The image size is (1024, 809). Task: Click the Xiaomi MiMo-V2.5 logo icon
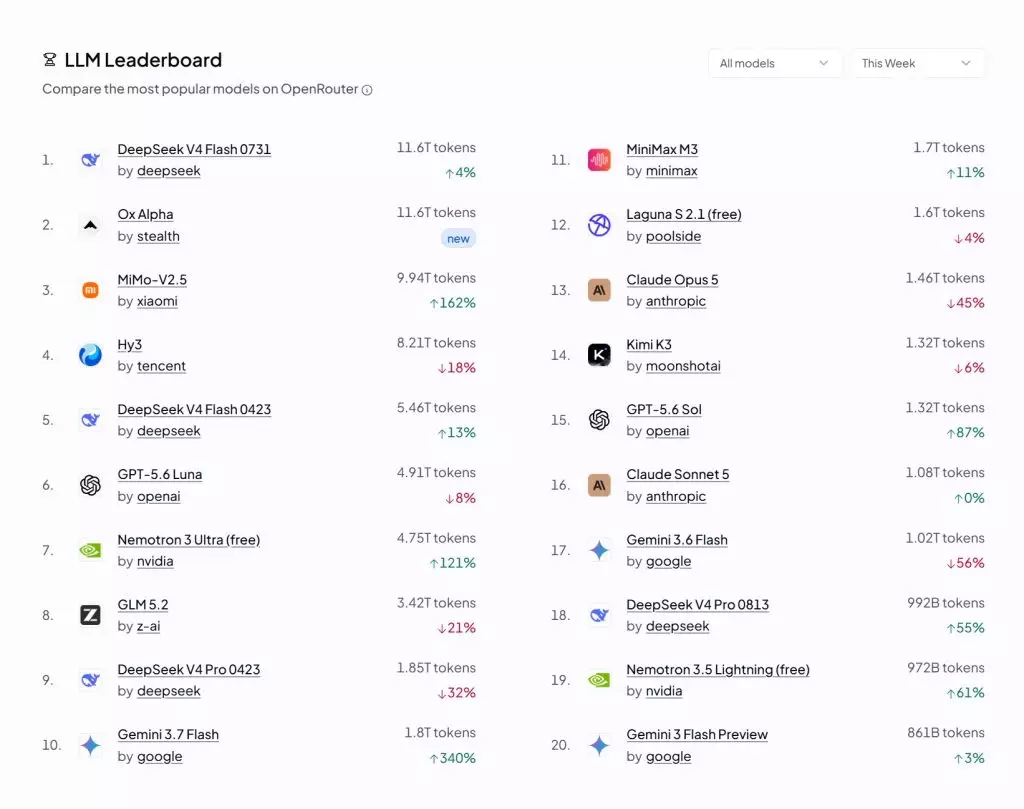[90, 290]
